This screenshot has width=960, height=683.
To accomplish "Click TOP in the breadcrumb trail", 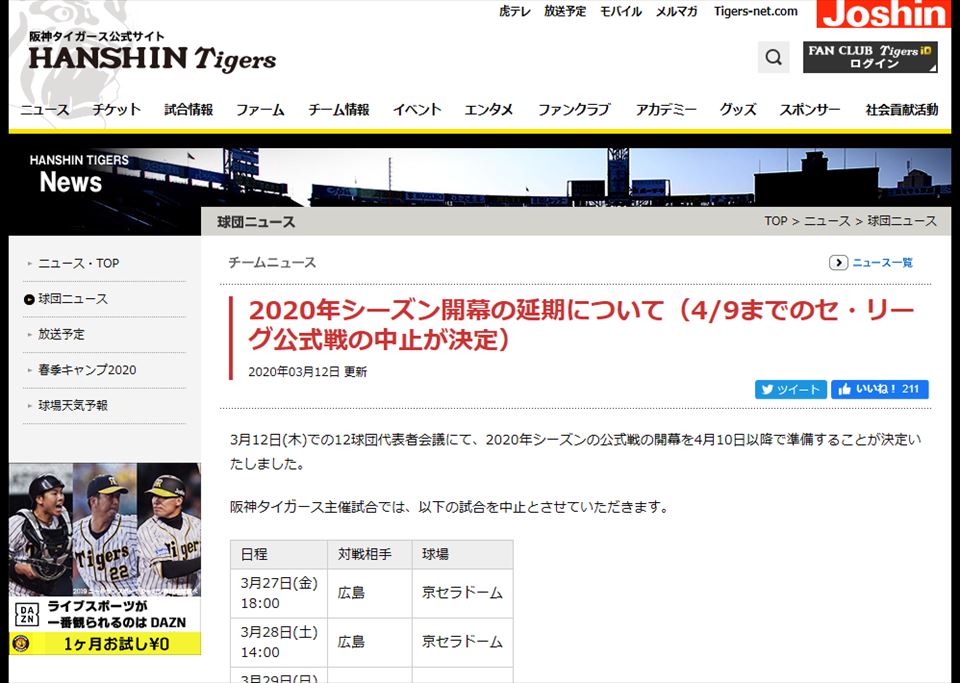I will (x=776, y=221).
